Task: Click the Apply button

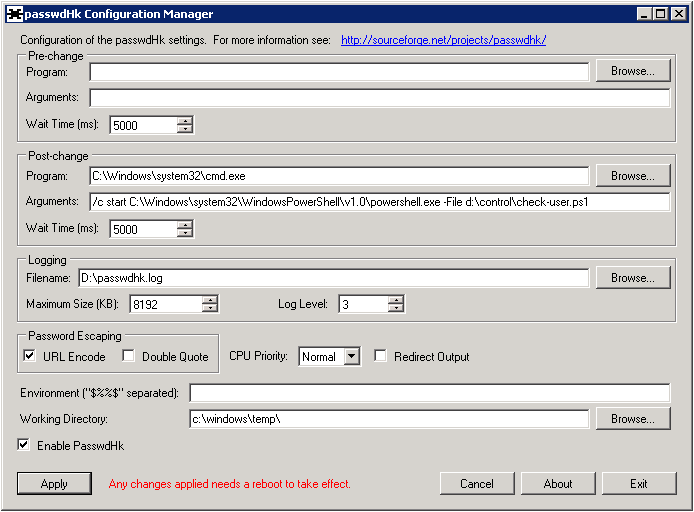Action: (54, 484)
